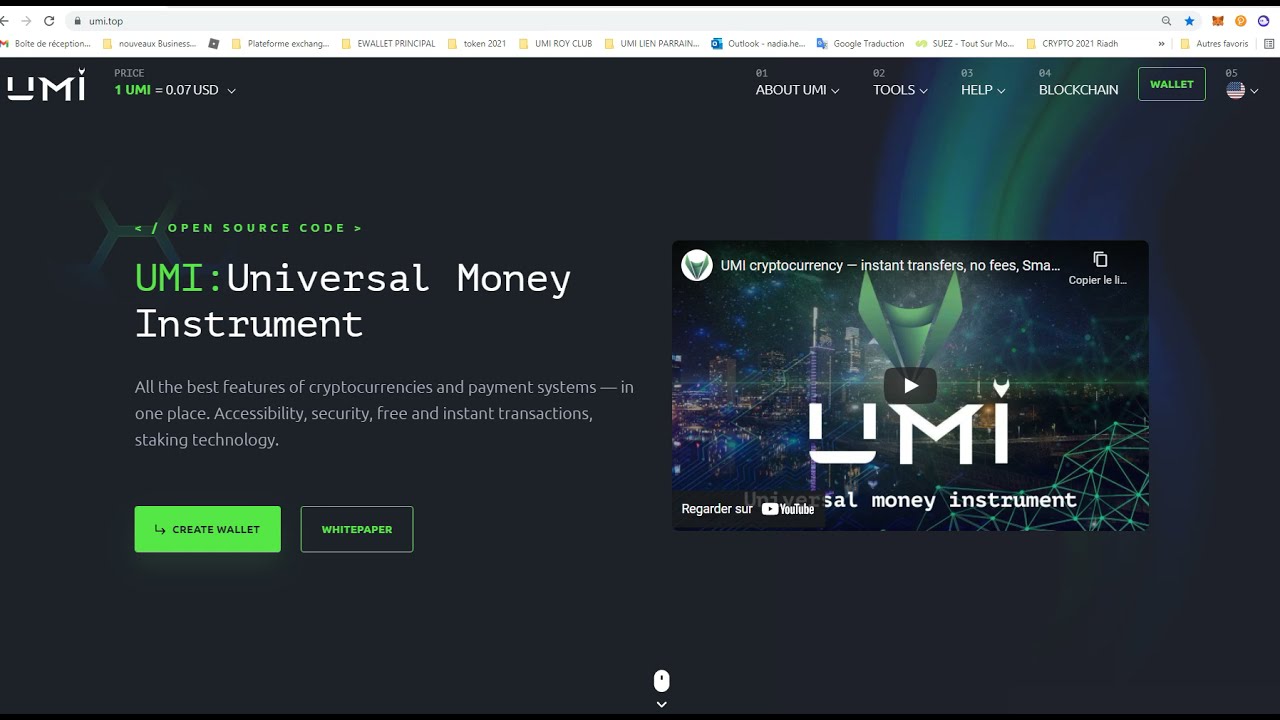Viewport: 1280px width, 720px height.
Task: Click the bookmark star icon
Action: [1189, 21]
